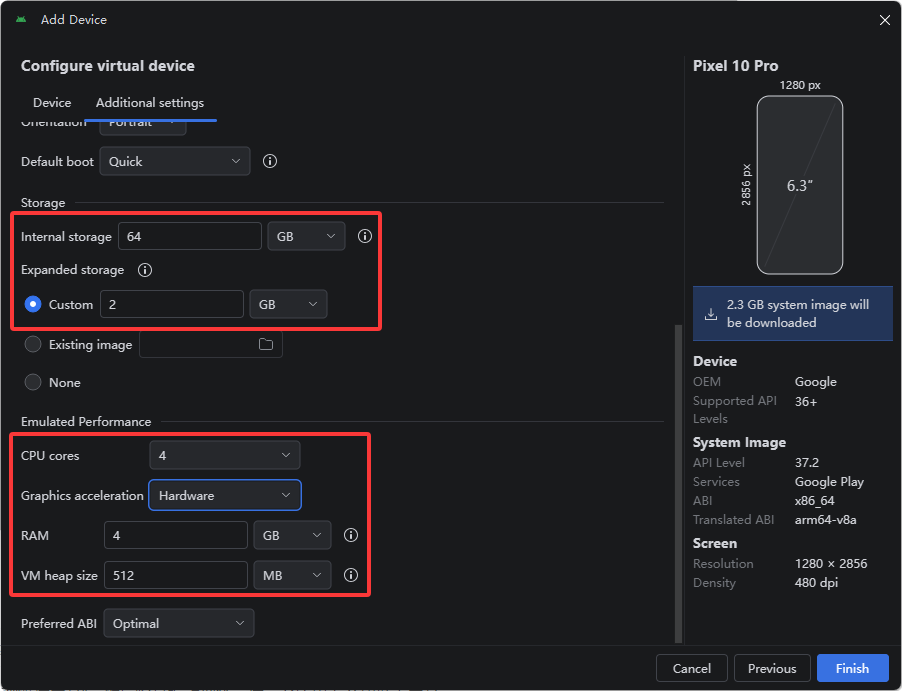This screenshot has width=902, height=691.
Task: Click the '36+' supported API levels value
Action: click(806, 402)
